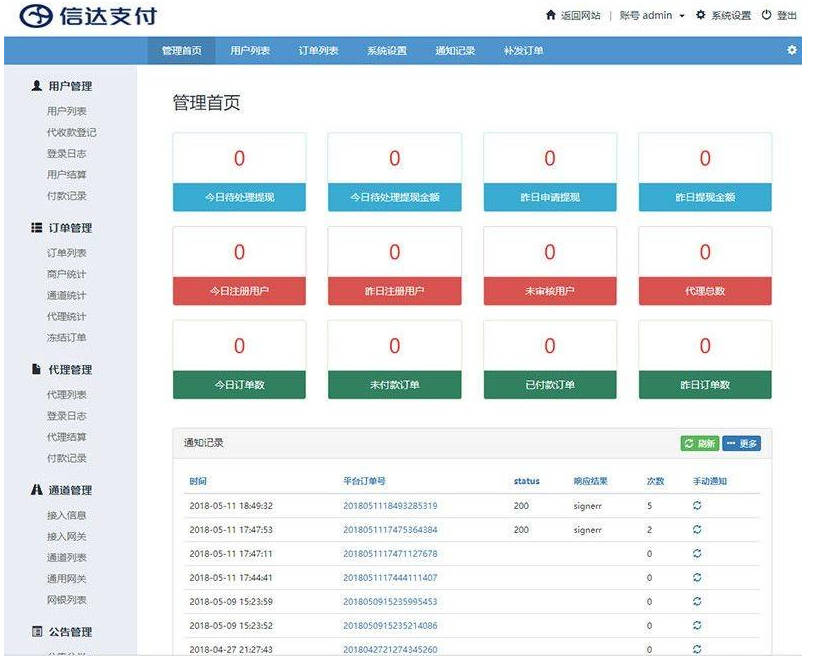Click the 平台订单号 column header
This screenshot has width=815, height=656.
[364, 481]
